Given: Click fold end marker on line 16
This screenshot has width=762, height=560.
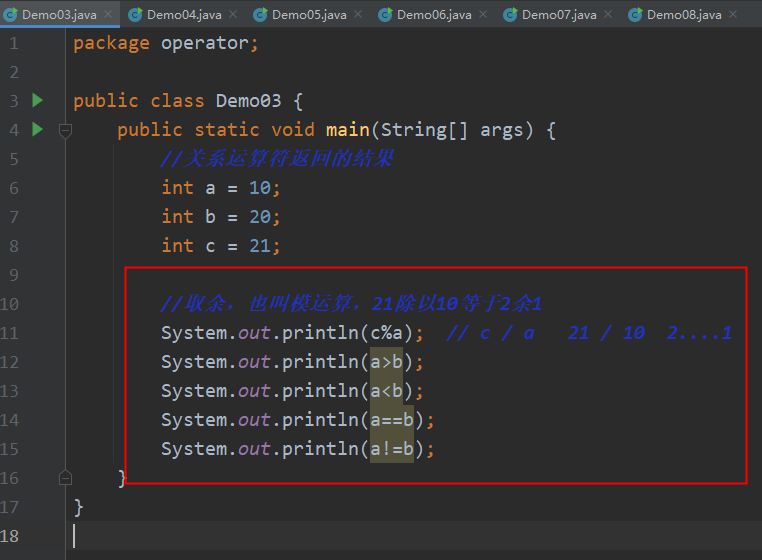Looking at the screenshot, I should tap(65, 478).
